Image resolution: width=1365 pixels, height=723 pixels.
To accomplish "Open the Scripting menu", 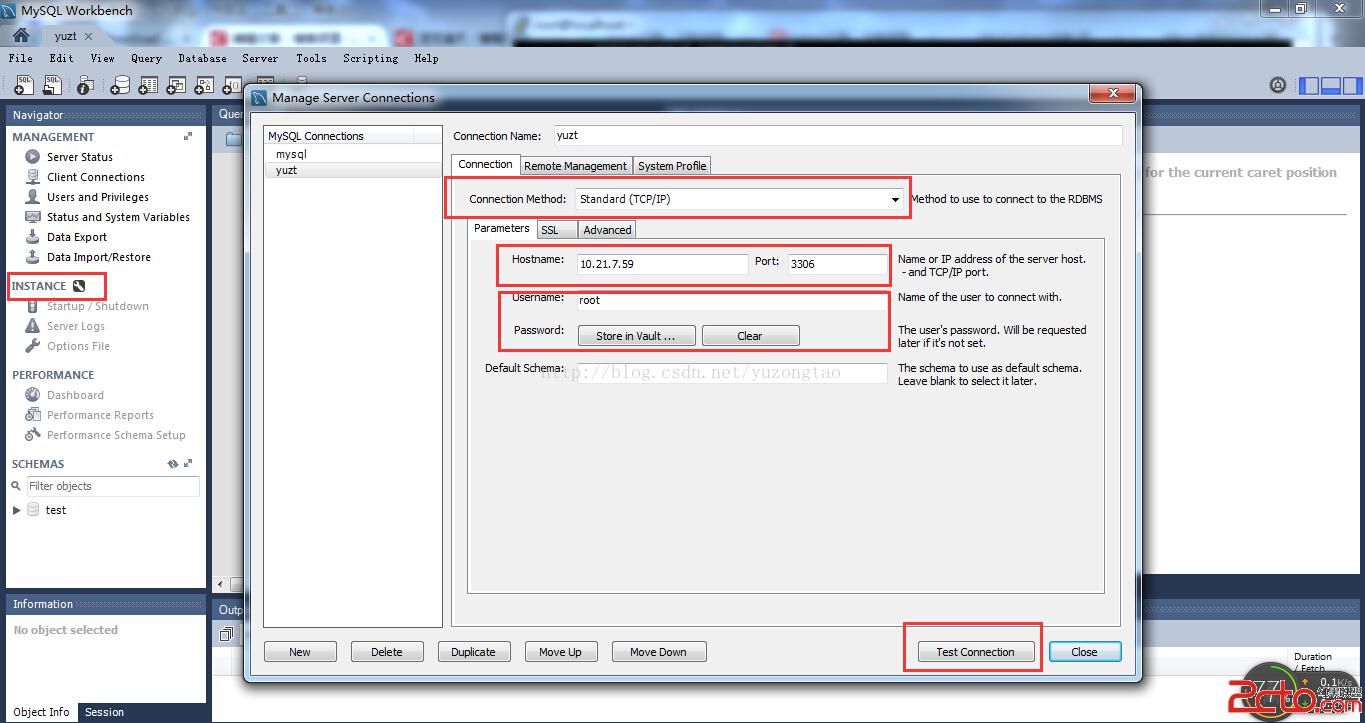I will click(x=370, y=58).
